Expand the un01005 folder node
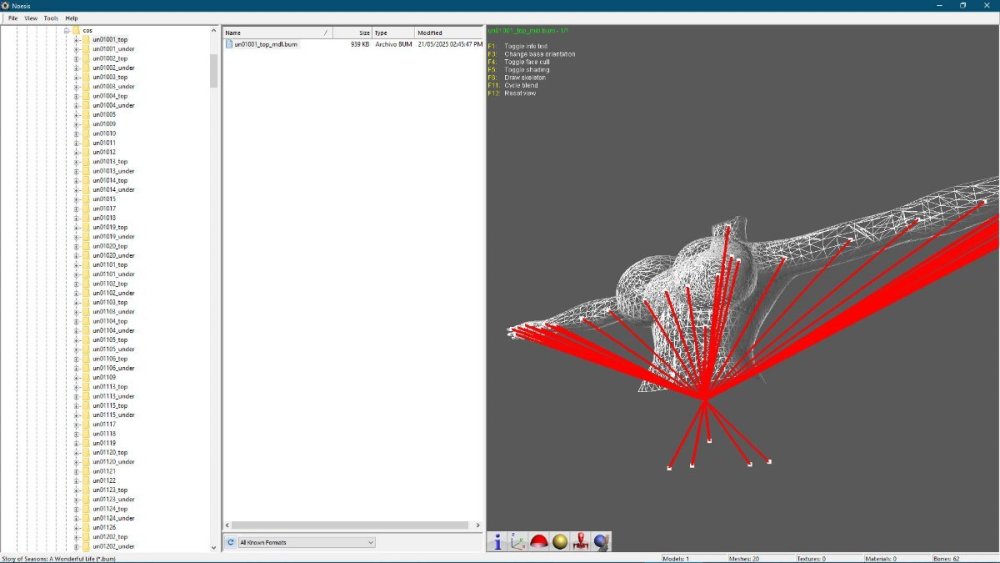Image resolution: width=1000 pixels, height=563 pixels. tap(76, 115)
